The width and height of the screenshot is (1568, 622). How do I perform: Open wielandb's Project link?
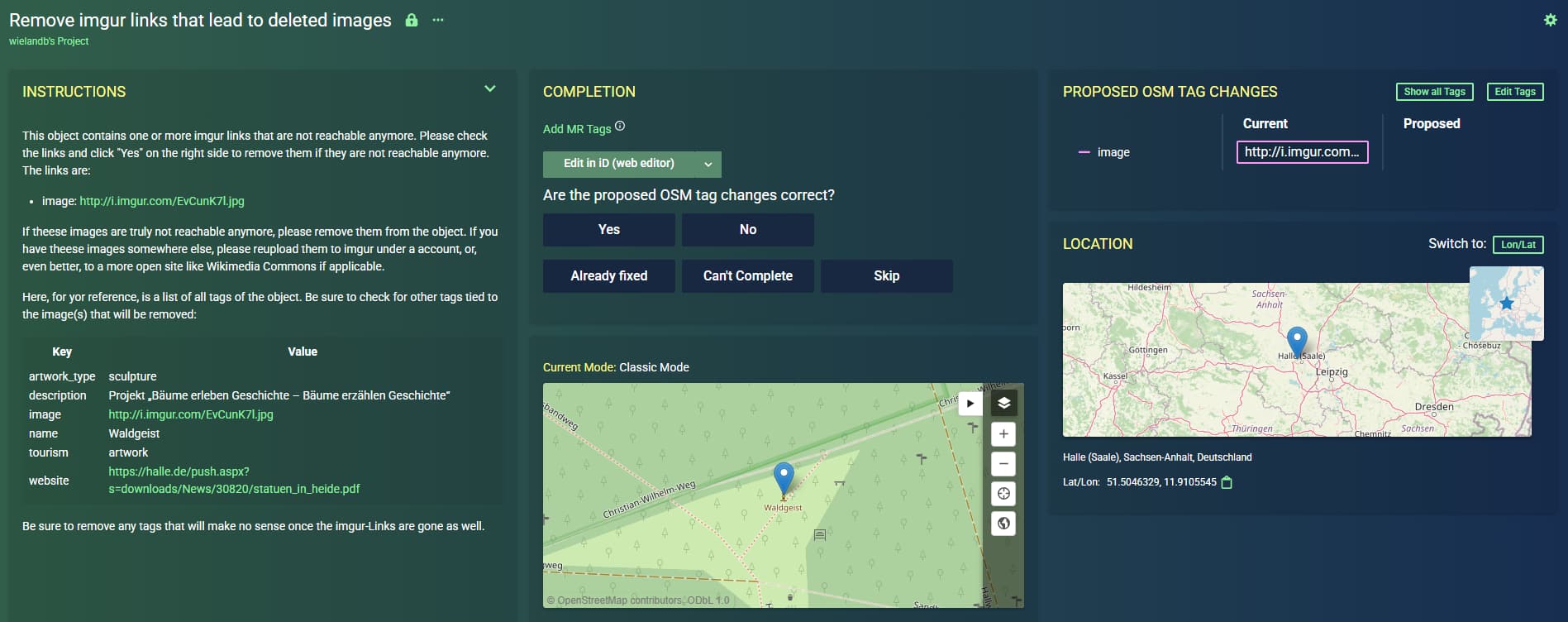pos(49,41)
